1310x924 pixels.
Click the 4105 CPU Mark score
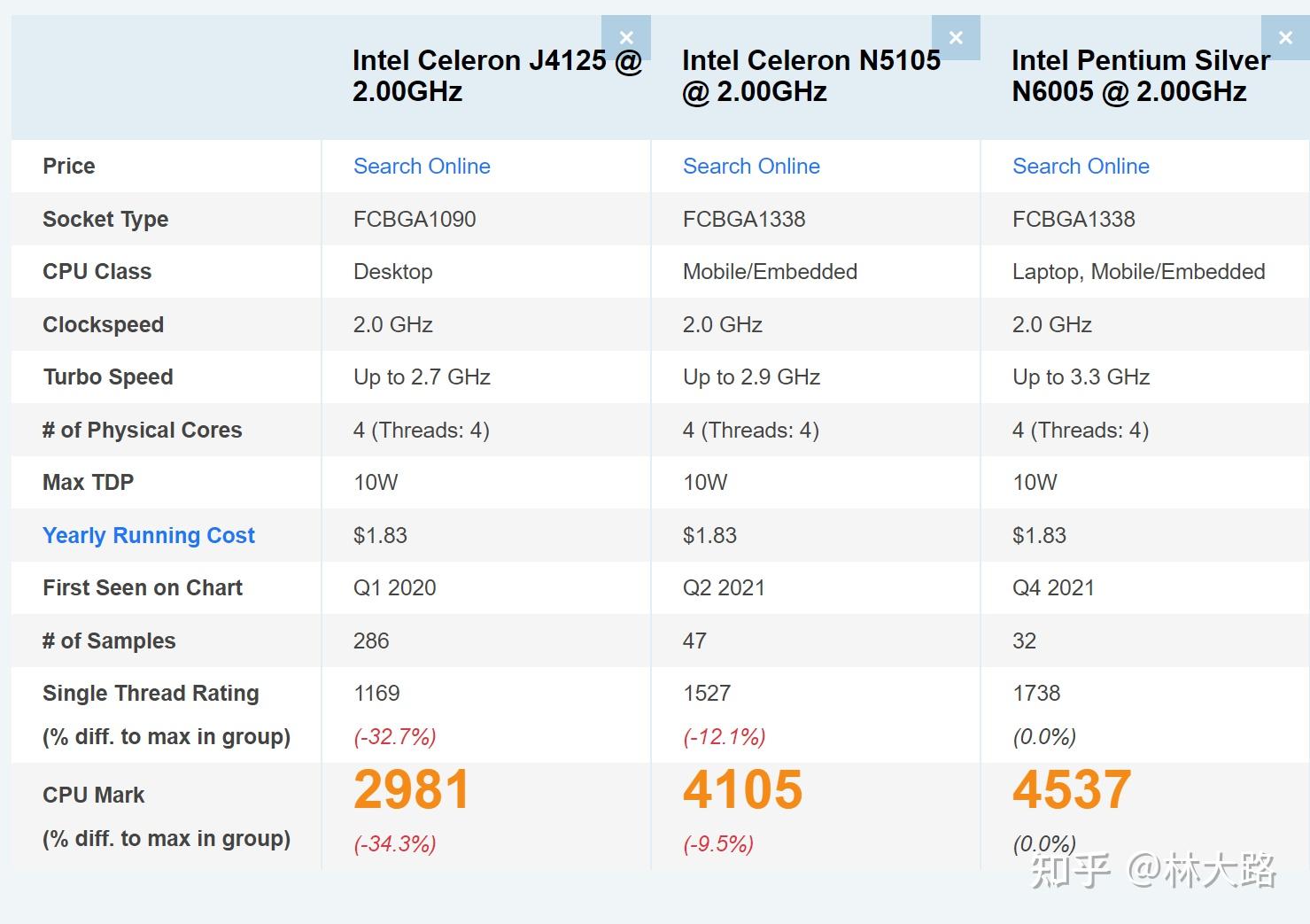742,789
